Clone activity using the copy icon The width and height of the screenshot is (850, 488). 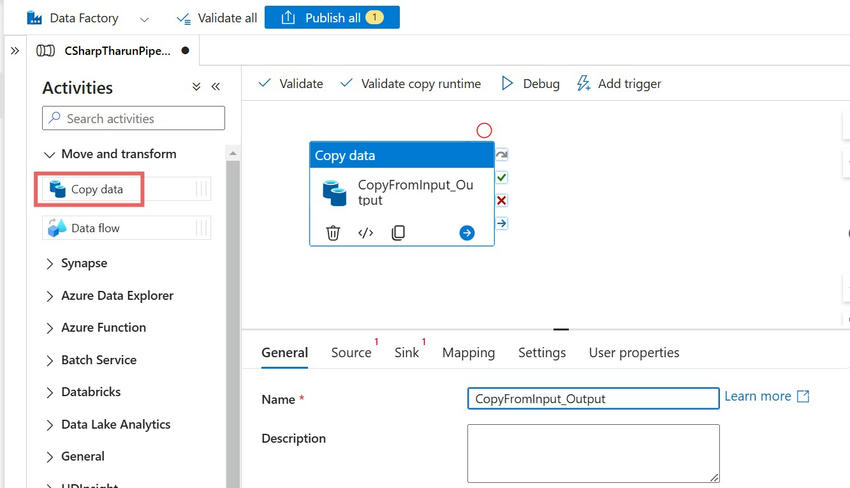click(x=398, y=233)
